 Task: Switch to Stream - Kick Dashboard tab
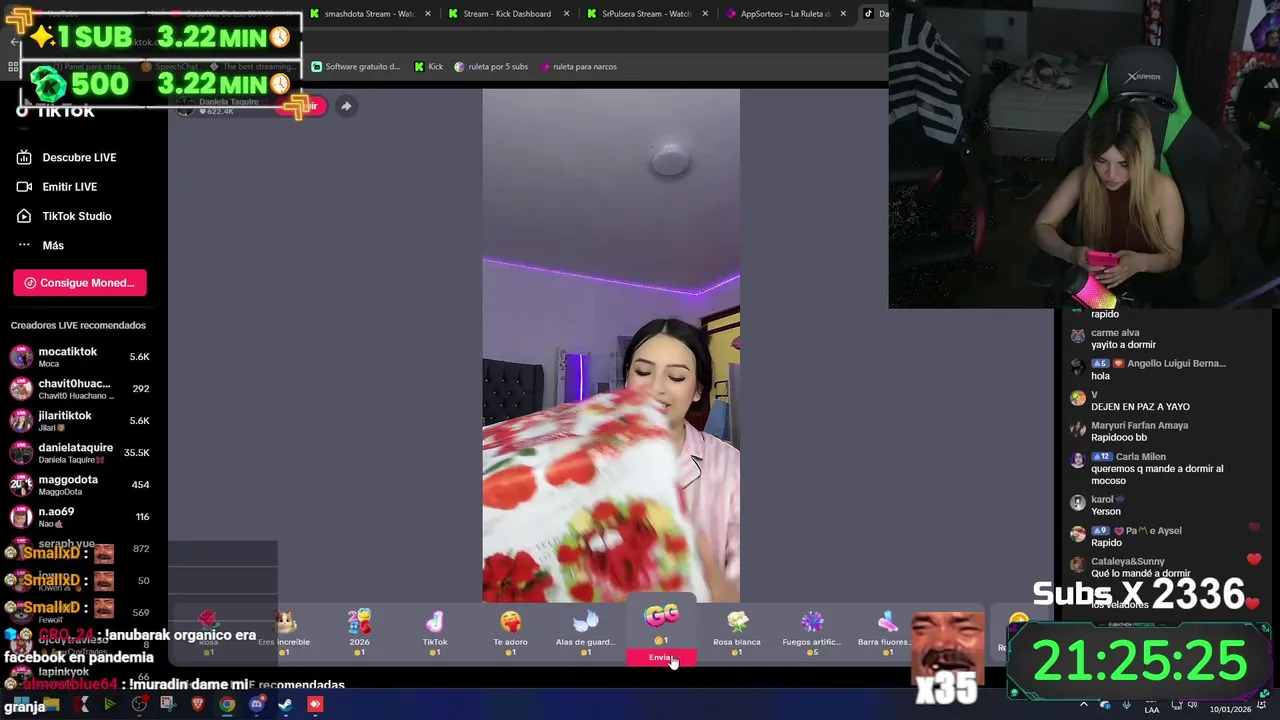click(506, 14)
